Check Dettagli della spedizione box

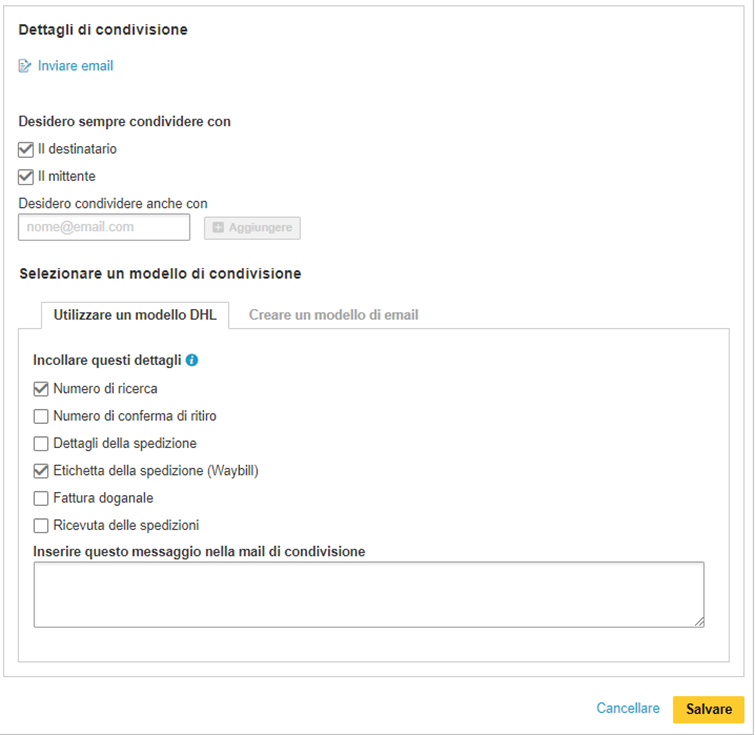[x=41, y=444]
